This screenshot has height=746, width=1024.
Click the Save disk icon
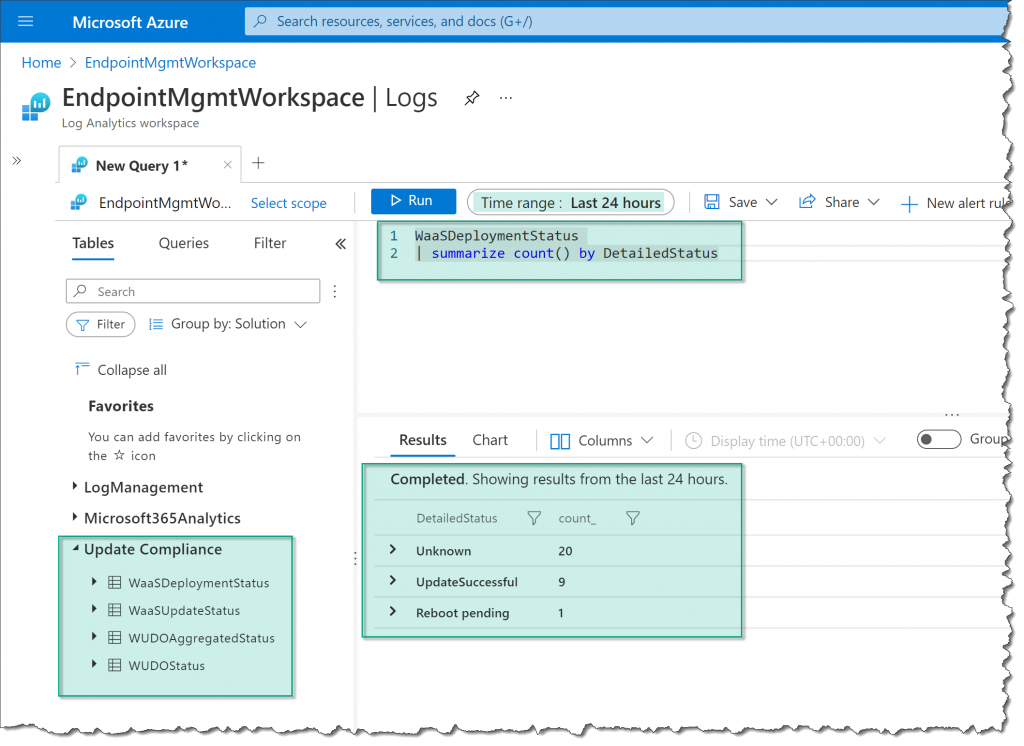(711, 202)
